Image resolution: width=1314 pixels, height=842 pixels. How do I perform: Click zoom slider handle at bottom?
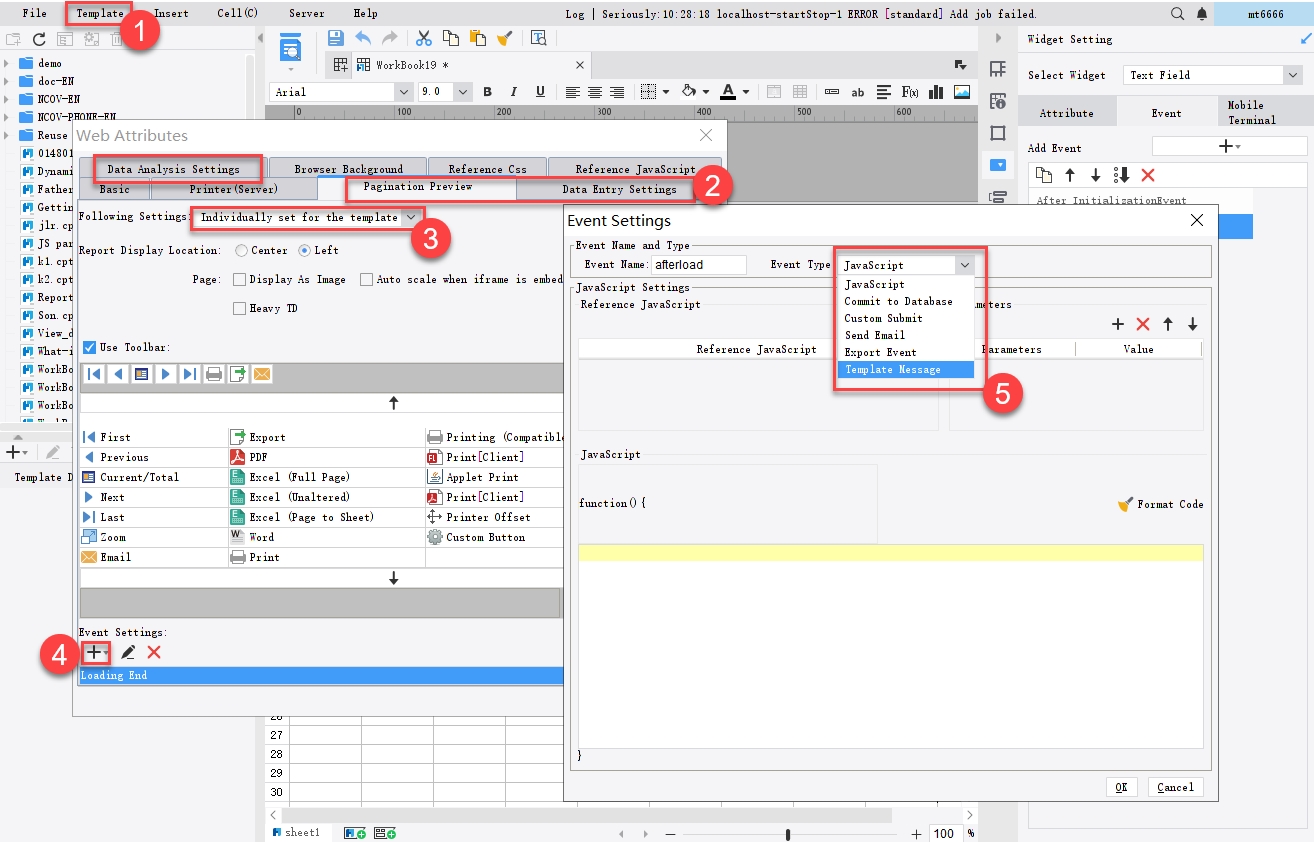[x=788, y=834]
